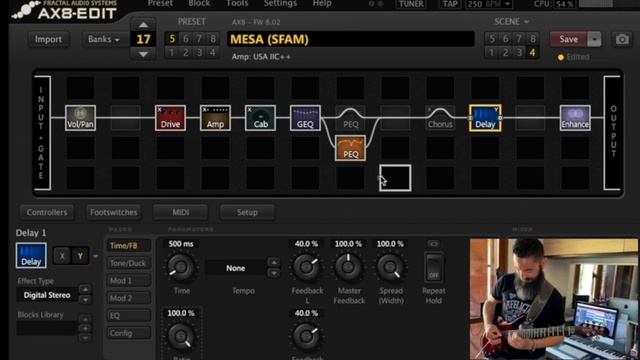Click the Output block
Viewport: 640px width, 360px height.
pos(612,133)
